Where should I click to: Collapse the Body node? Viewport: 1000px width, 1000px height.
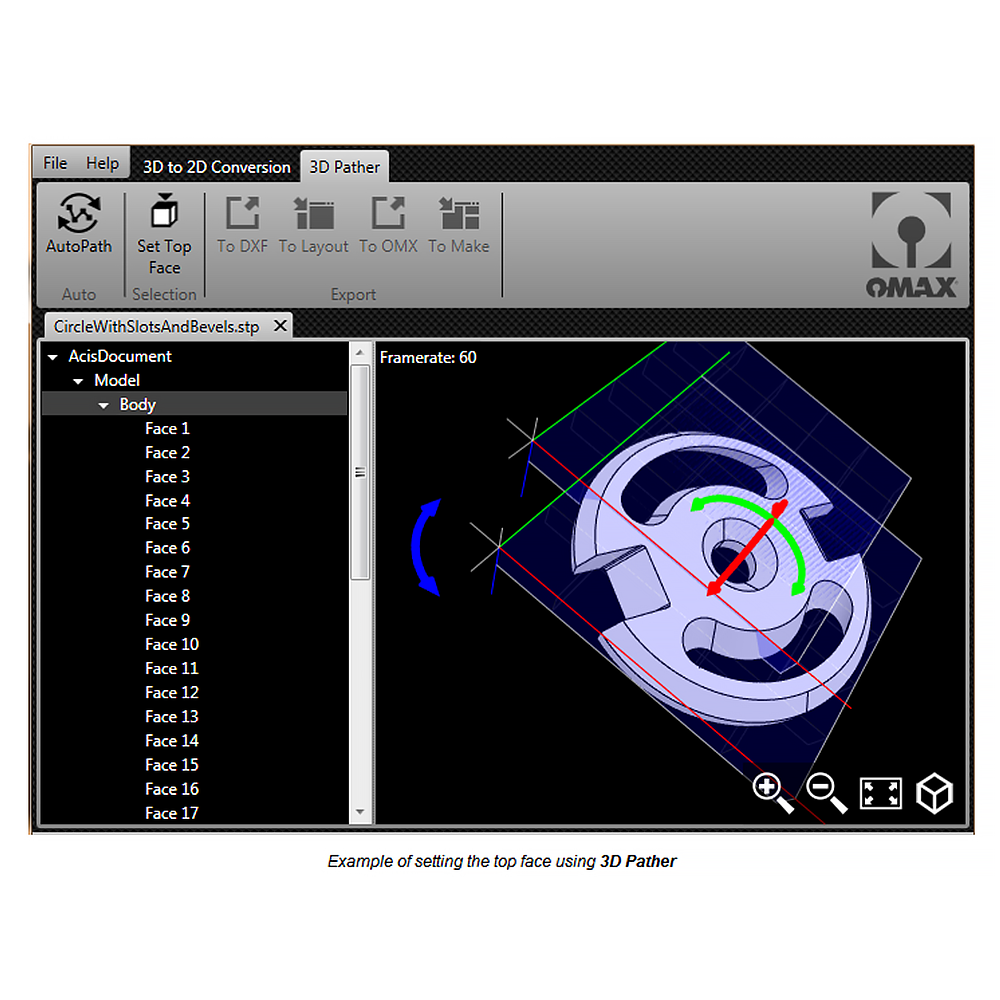point(103,405)
